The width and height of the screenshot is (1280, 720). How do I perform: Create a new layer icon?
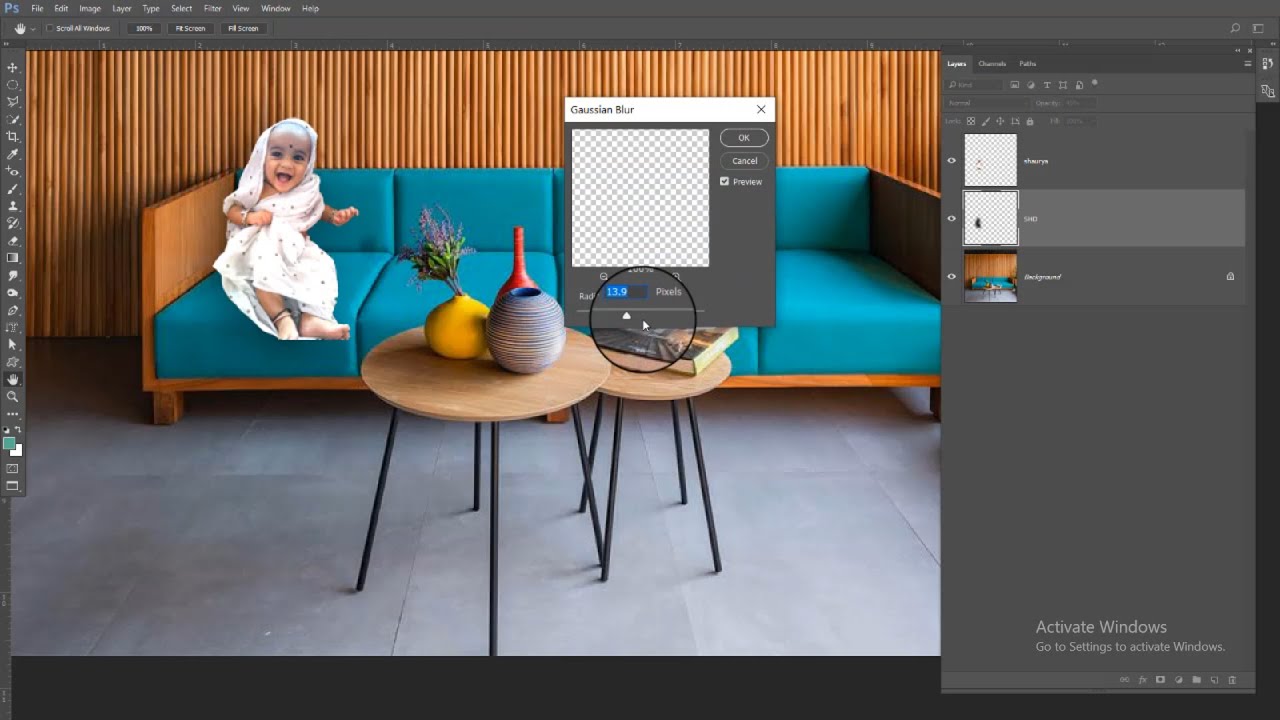point(1214,680)
